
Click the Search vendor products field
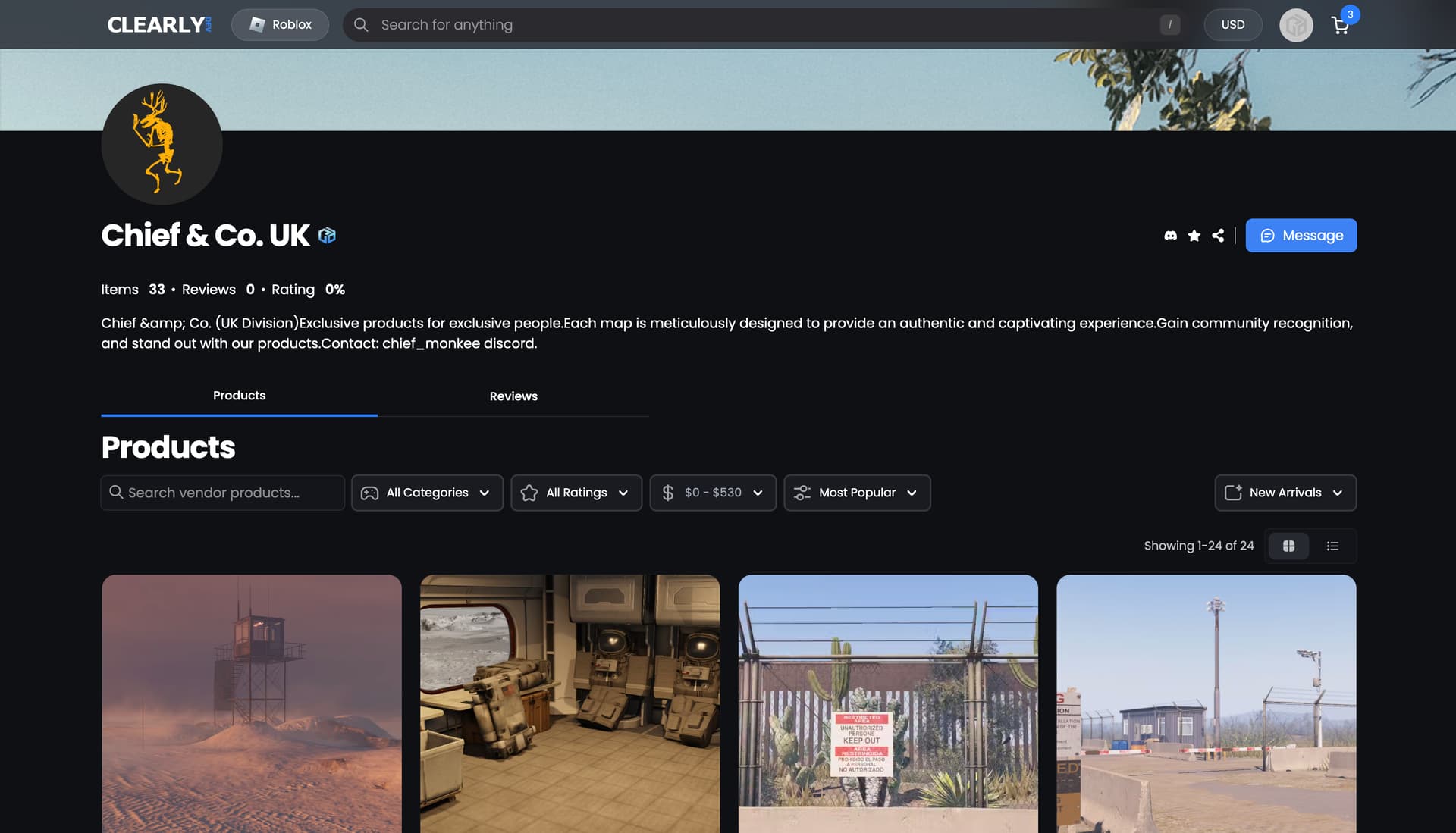coord(223,493)
